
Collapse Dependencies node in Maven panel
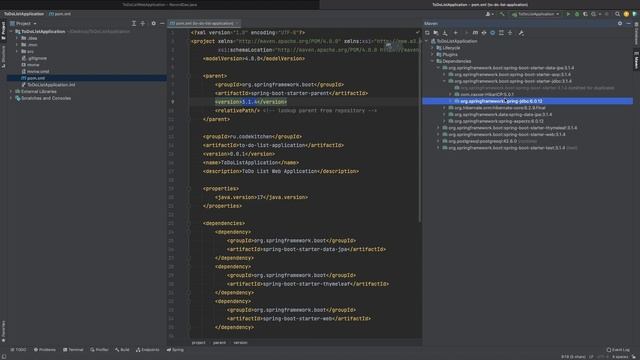(432, 61)
